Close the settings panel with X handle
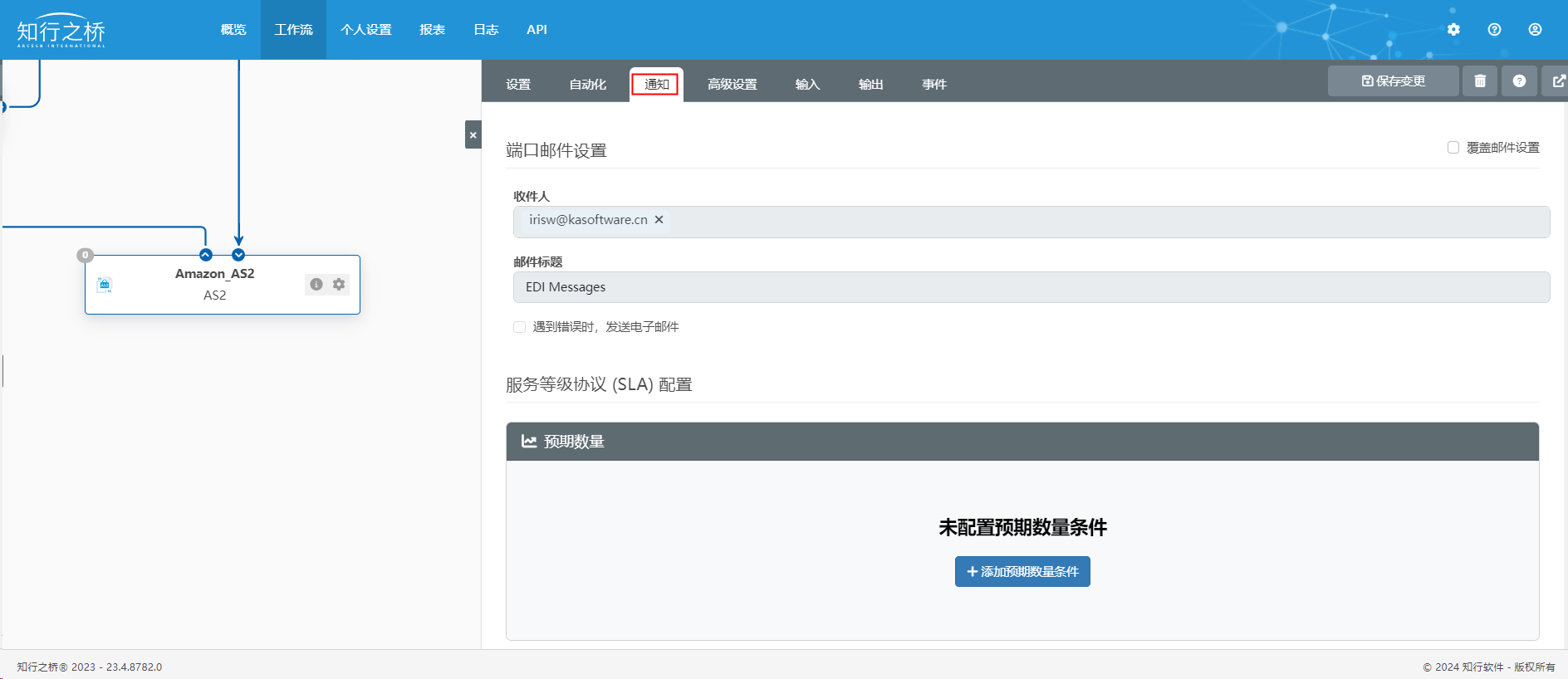This screenshot has height=679, width=1568. click(x=473, y=134)
